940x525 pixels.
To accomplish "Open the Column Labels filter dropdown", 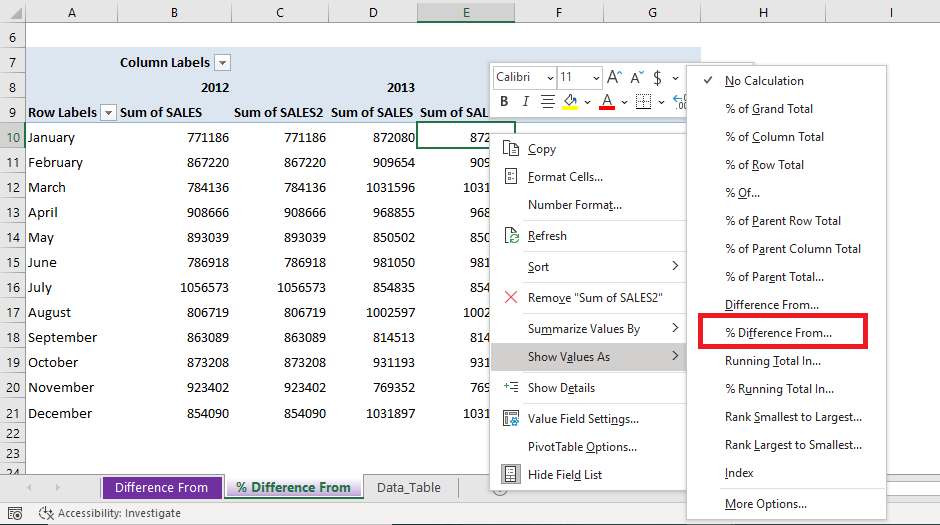I will [222, 62].
